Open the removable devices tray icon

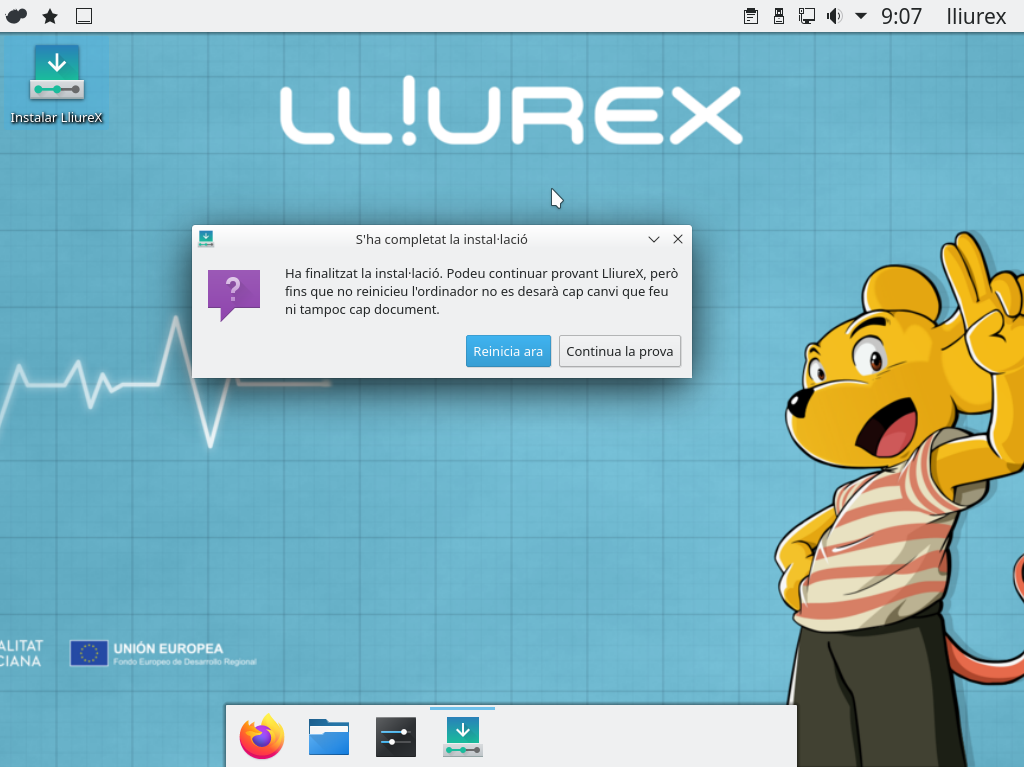coord(778,16)
